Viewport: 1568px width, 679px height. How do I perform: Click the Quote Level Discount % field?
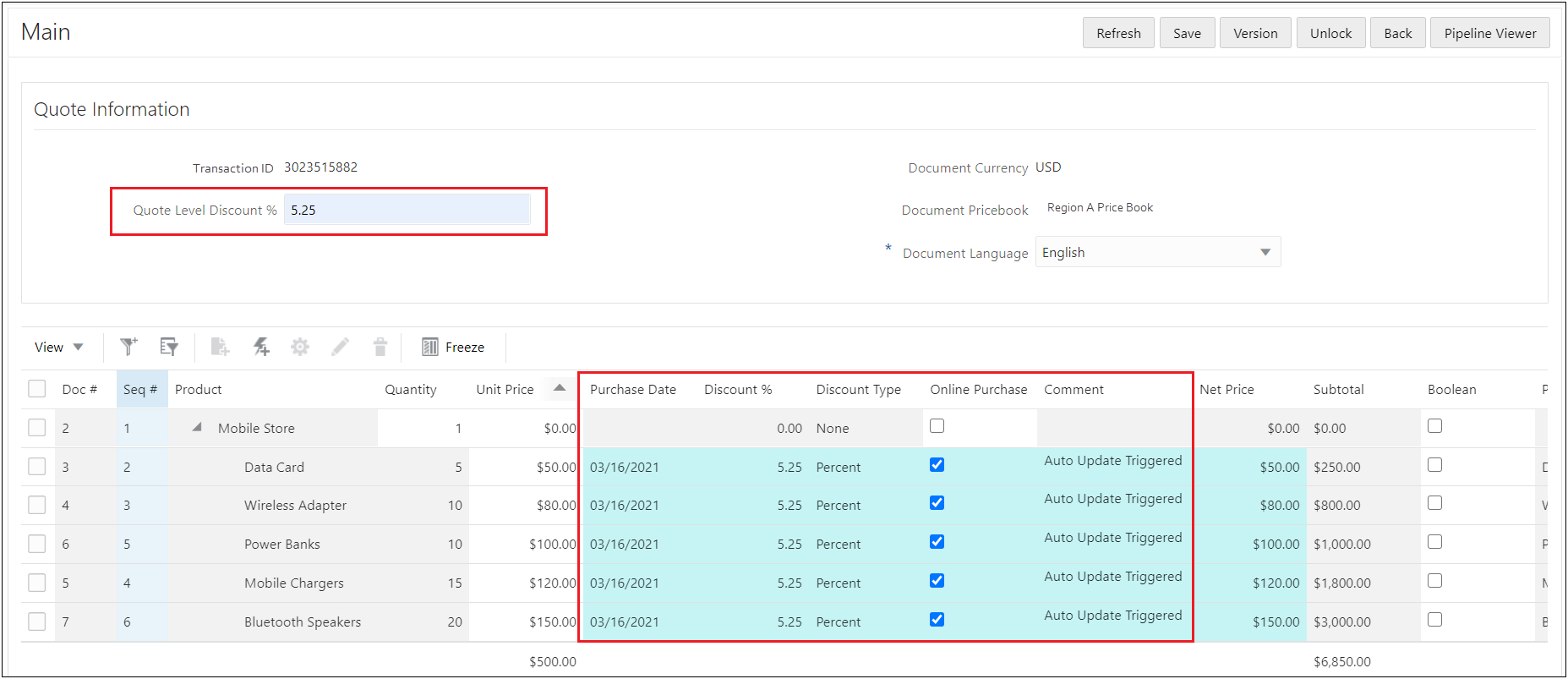pyautogui.click(x=407, y=210)
